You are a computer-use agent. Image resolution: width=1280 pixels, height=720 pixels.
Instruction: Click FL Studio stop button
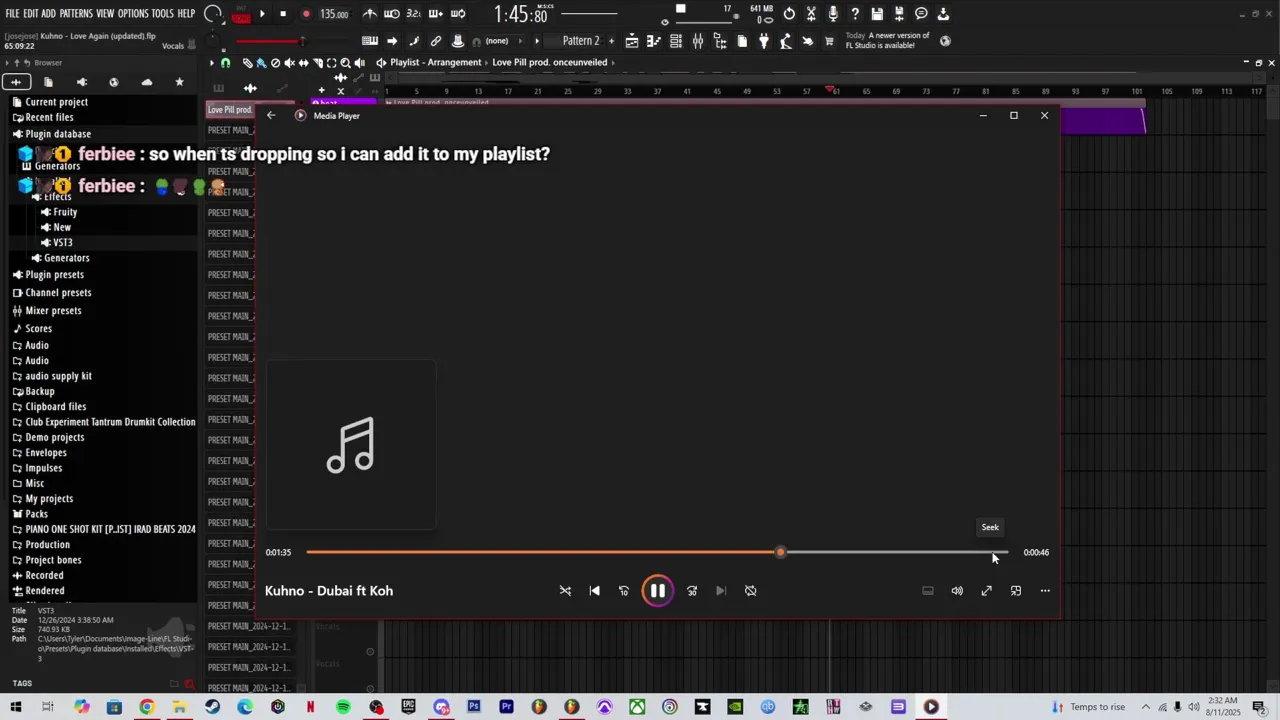[x=283, y=14]
